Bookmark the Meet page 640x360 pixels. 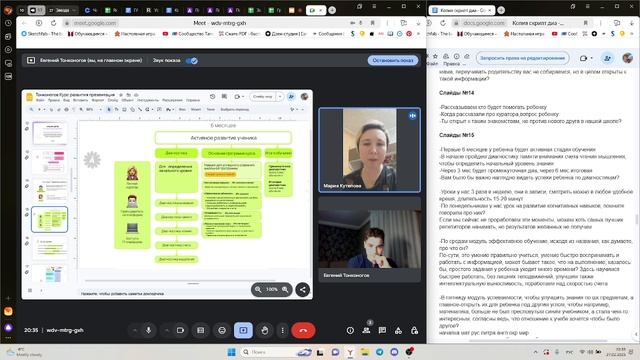point(373,23)
